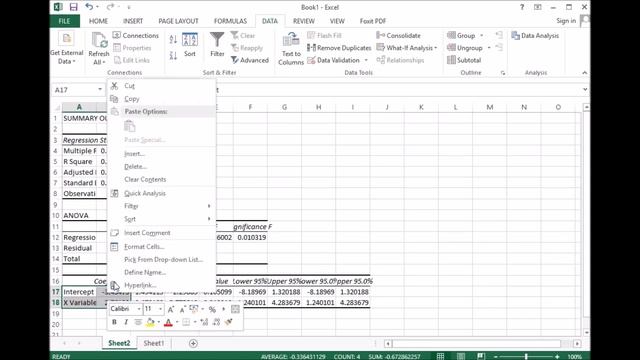
Task: Toggle the Filter funnel
Action: 217,45
